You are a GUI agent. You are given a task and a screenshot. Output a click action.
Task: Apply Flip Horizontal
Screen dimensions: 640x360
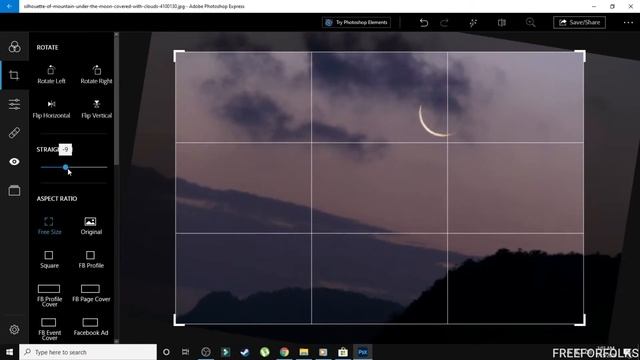coord(51,109)
